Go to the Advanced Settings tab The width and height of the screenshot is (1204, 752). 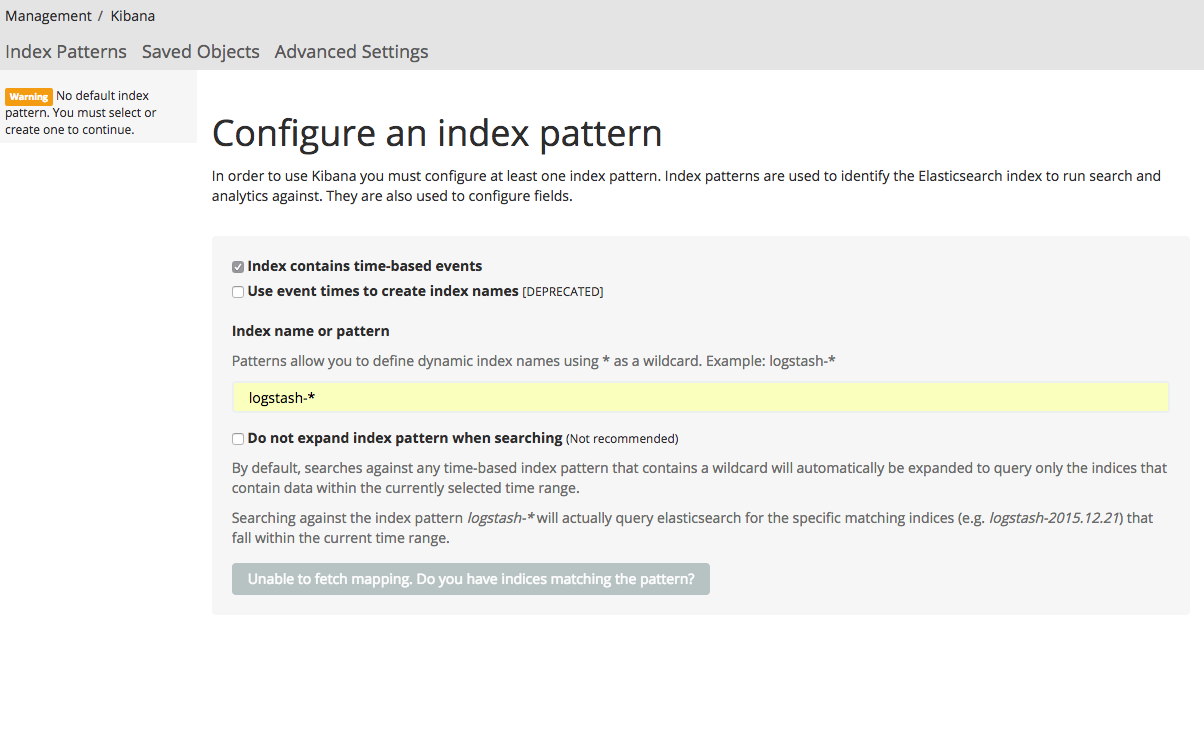coord(351,52)
